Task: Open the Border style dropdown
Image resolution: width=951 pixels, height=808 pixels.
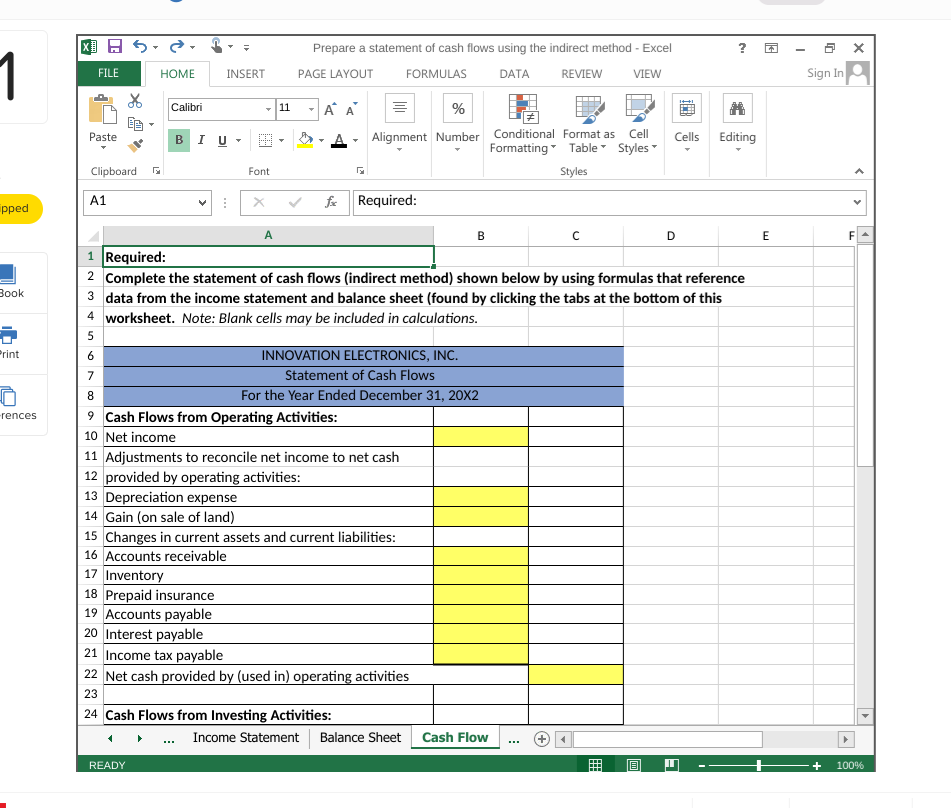Action: pos(281,140)
